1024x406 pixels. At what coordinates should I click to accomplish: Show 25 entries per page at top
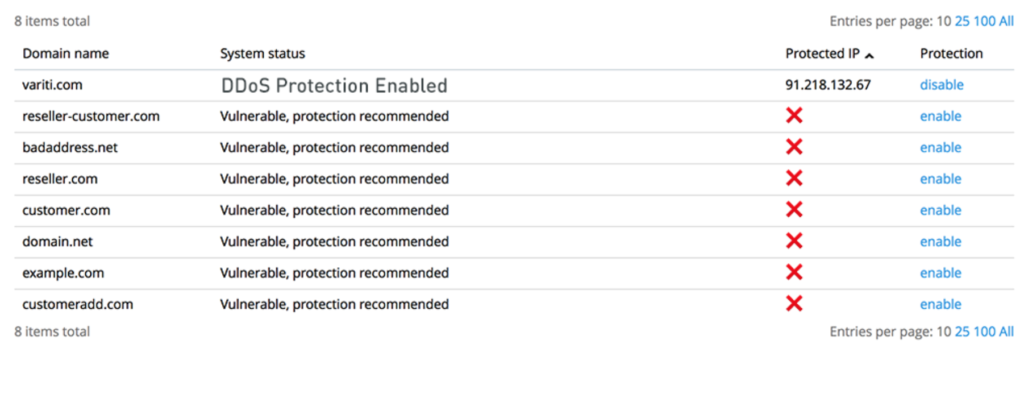coord(962,21)
